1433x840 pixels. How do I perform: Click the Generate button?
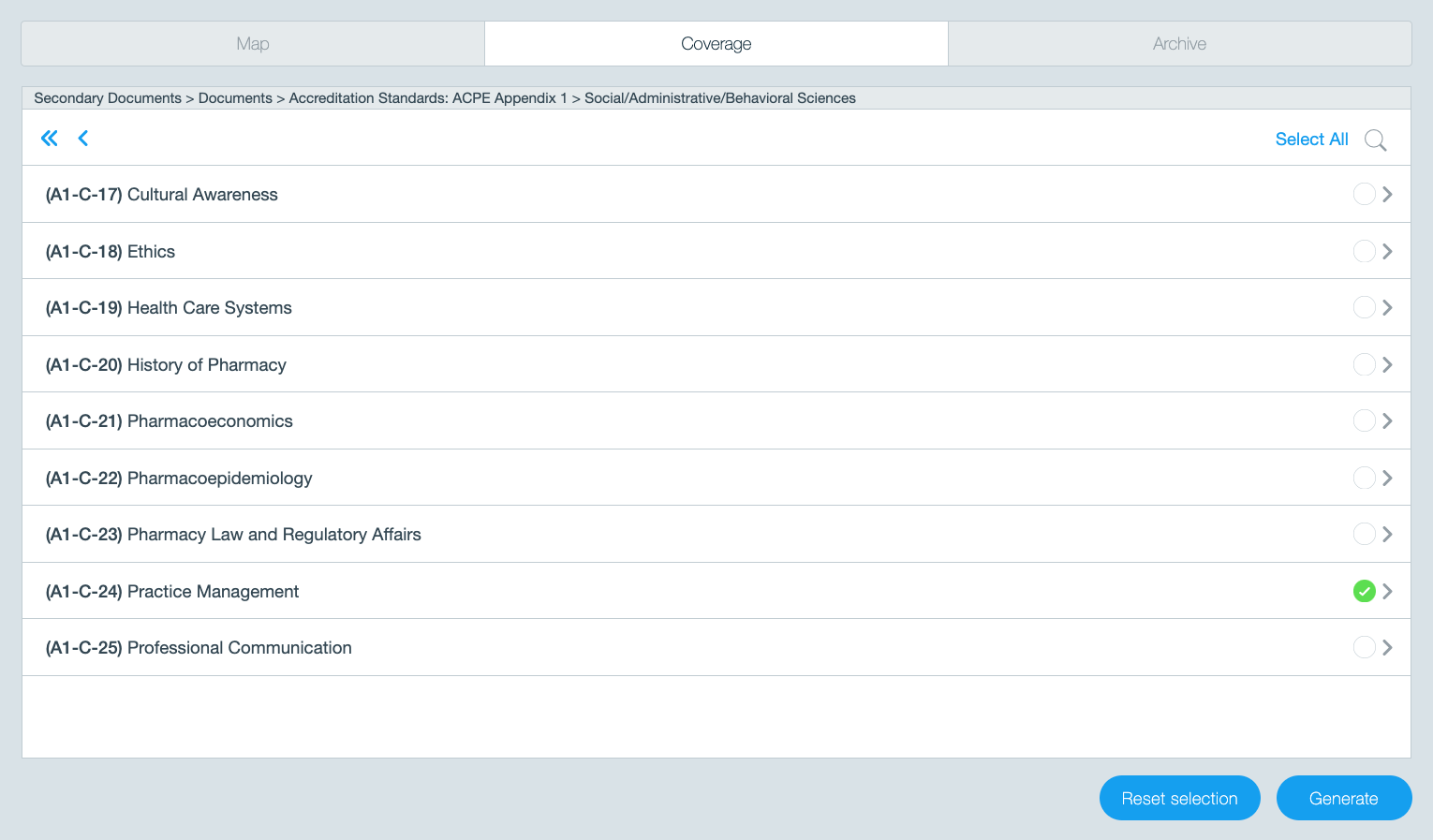pos(1344,798)
